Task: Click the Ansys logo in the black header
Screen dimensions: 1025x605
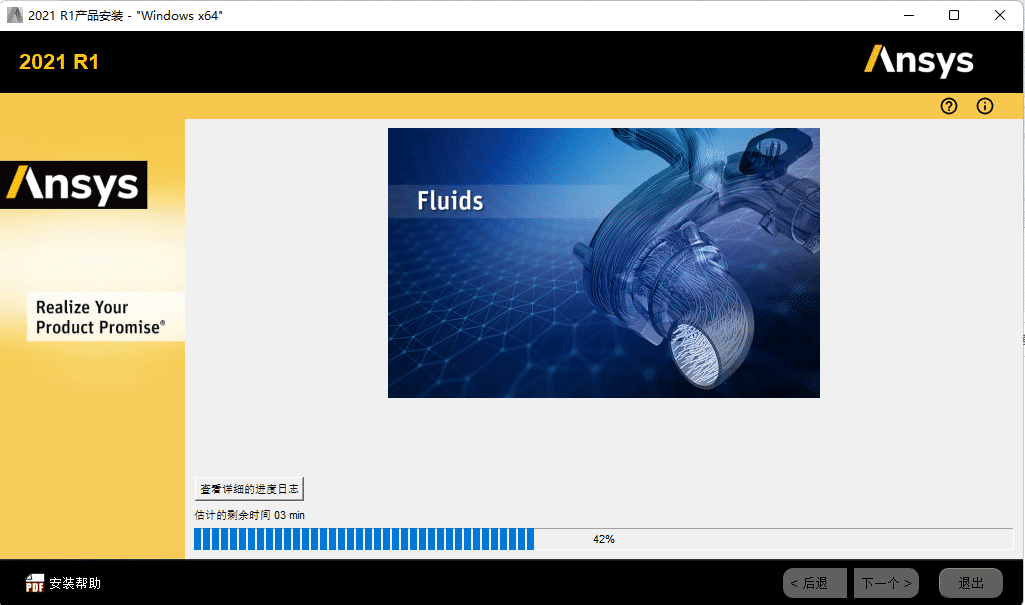Action: point(918,61)
